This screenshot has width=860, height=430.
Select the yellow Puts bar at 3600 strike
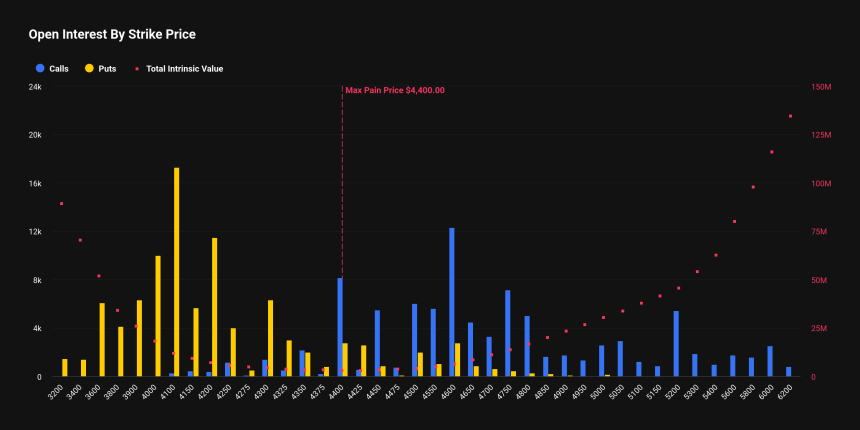pyautogui.click(x=102, y=339)
